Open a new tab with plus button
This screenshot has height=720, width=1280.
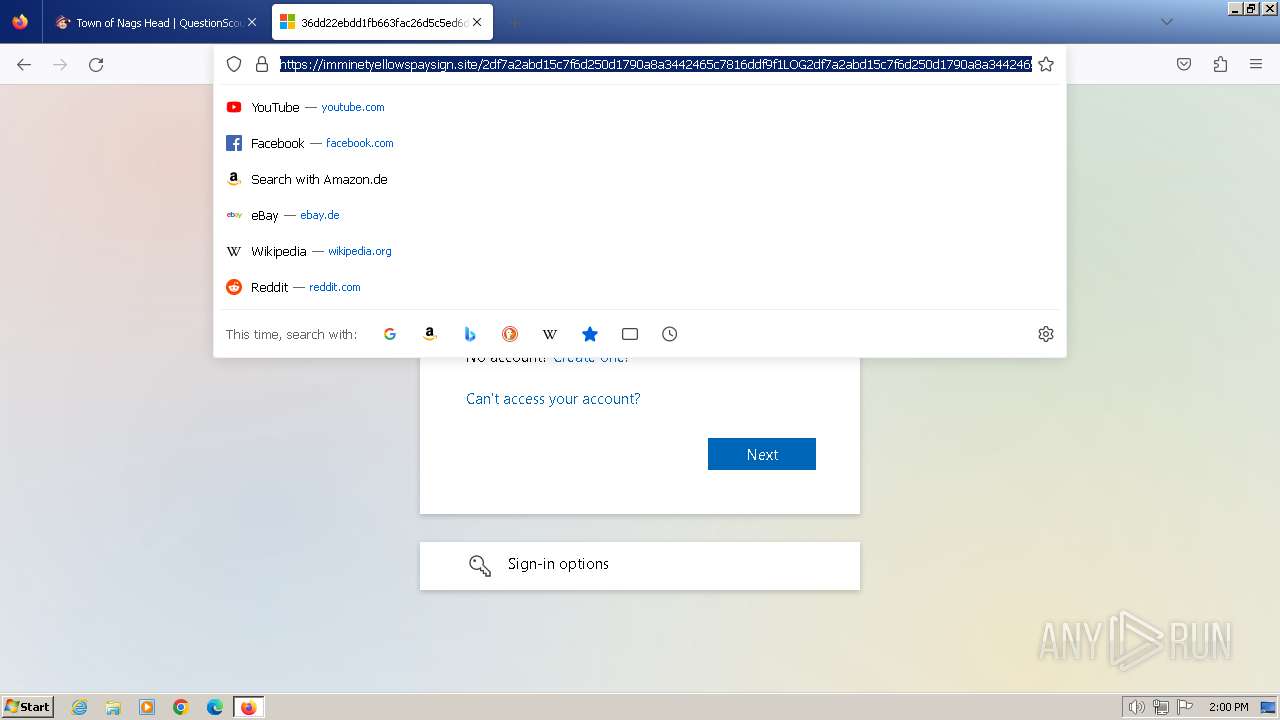point(514,22)
